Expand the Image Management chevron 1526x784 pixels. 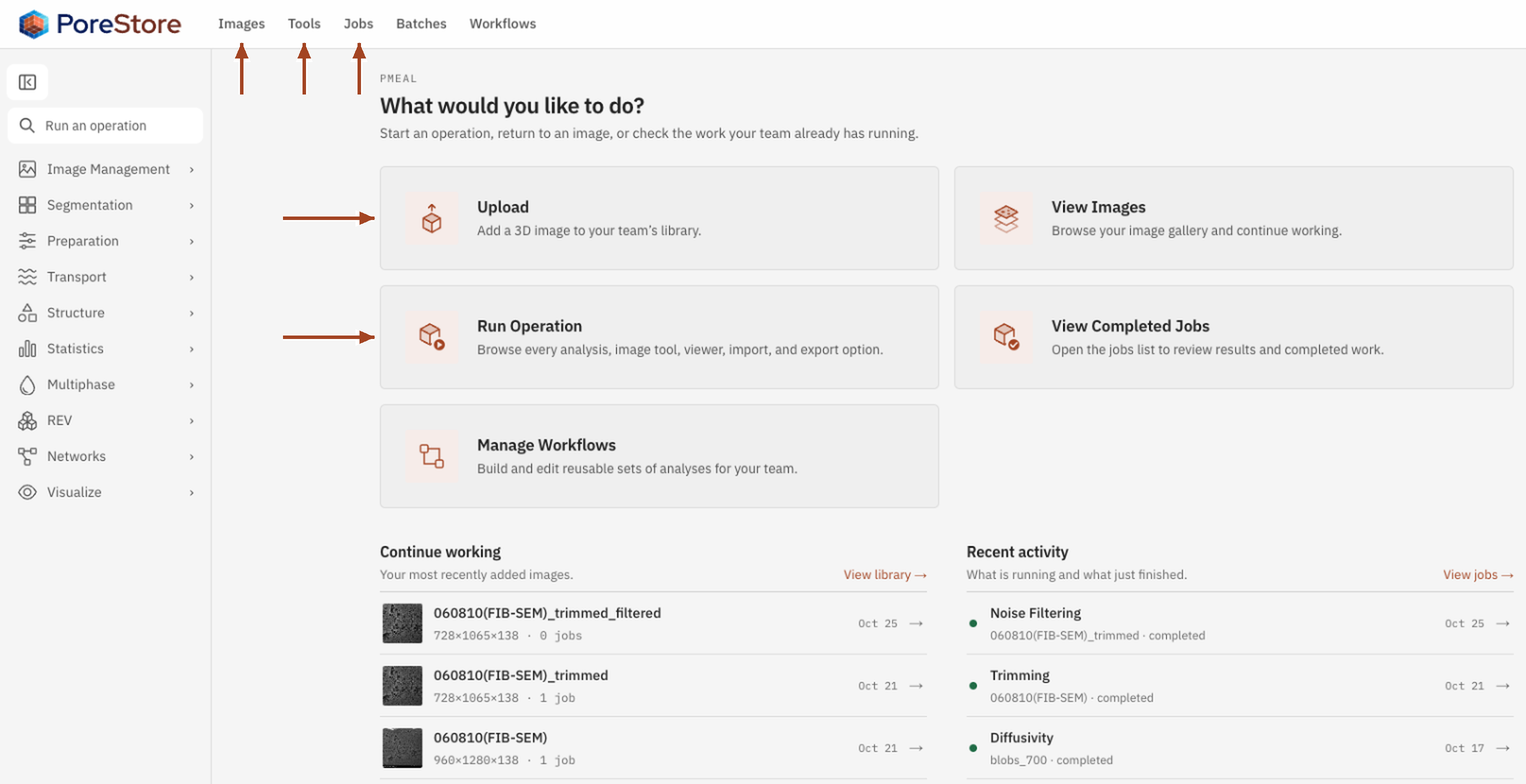(191, 170)
